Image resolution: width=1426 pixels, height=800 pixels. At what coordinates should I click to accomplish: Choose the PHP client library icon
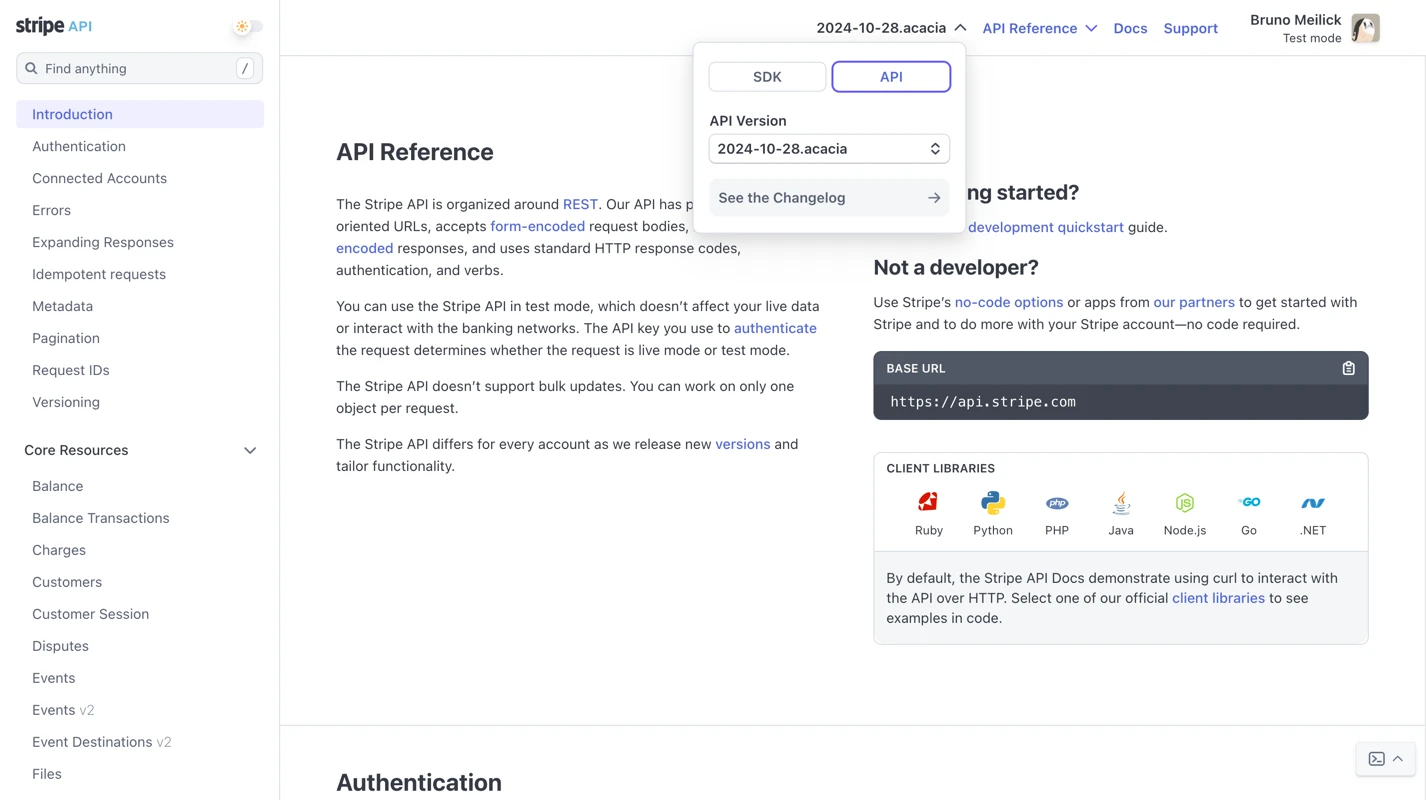1056,503
